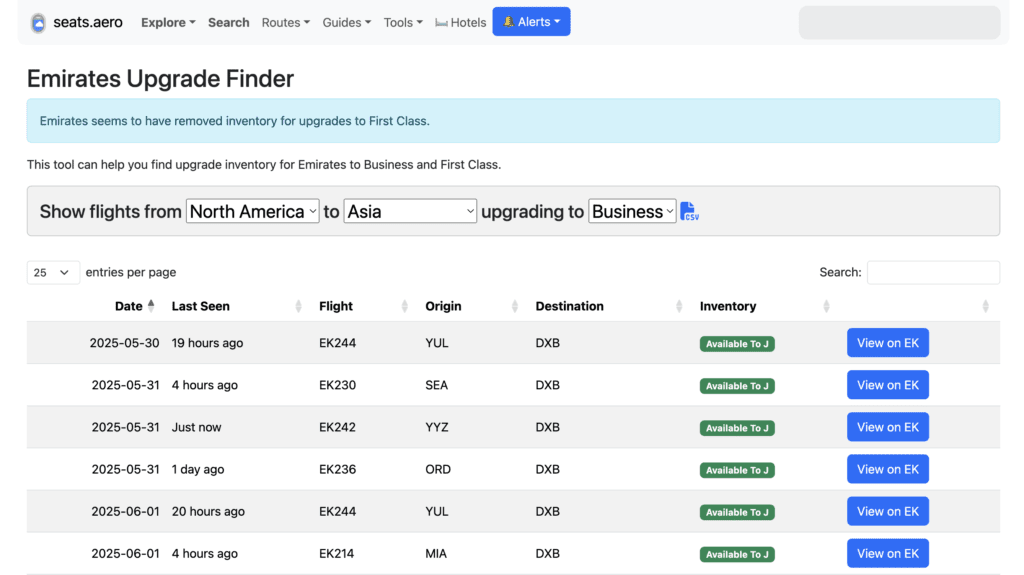Open the Business upgrade class dropdown
This screenshot has height=575, width=1024.
point(632,211)
